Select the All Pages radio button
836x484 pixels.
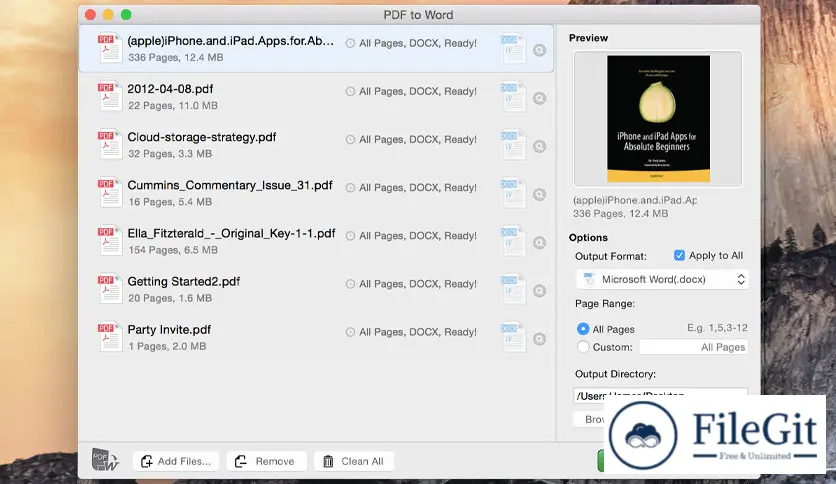coord(583,329)
